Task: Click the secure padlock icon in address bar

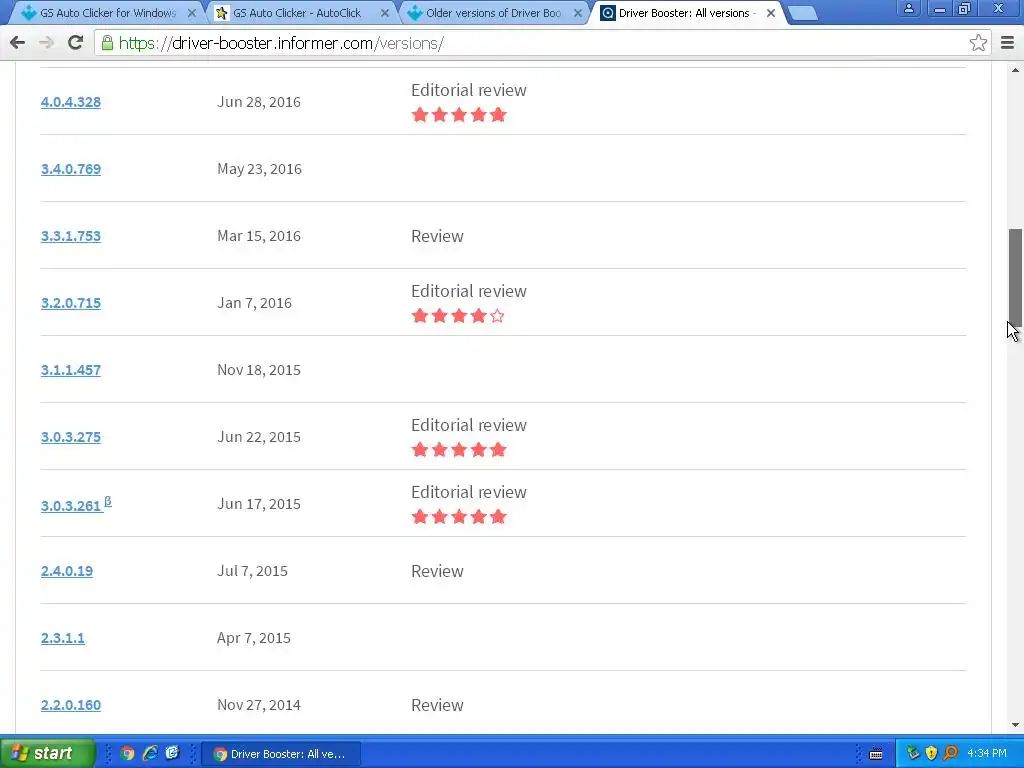Action: 107,43
